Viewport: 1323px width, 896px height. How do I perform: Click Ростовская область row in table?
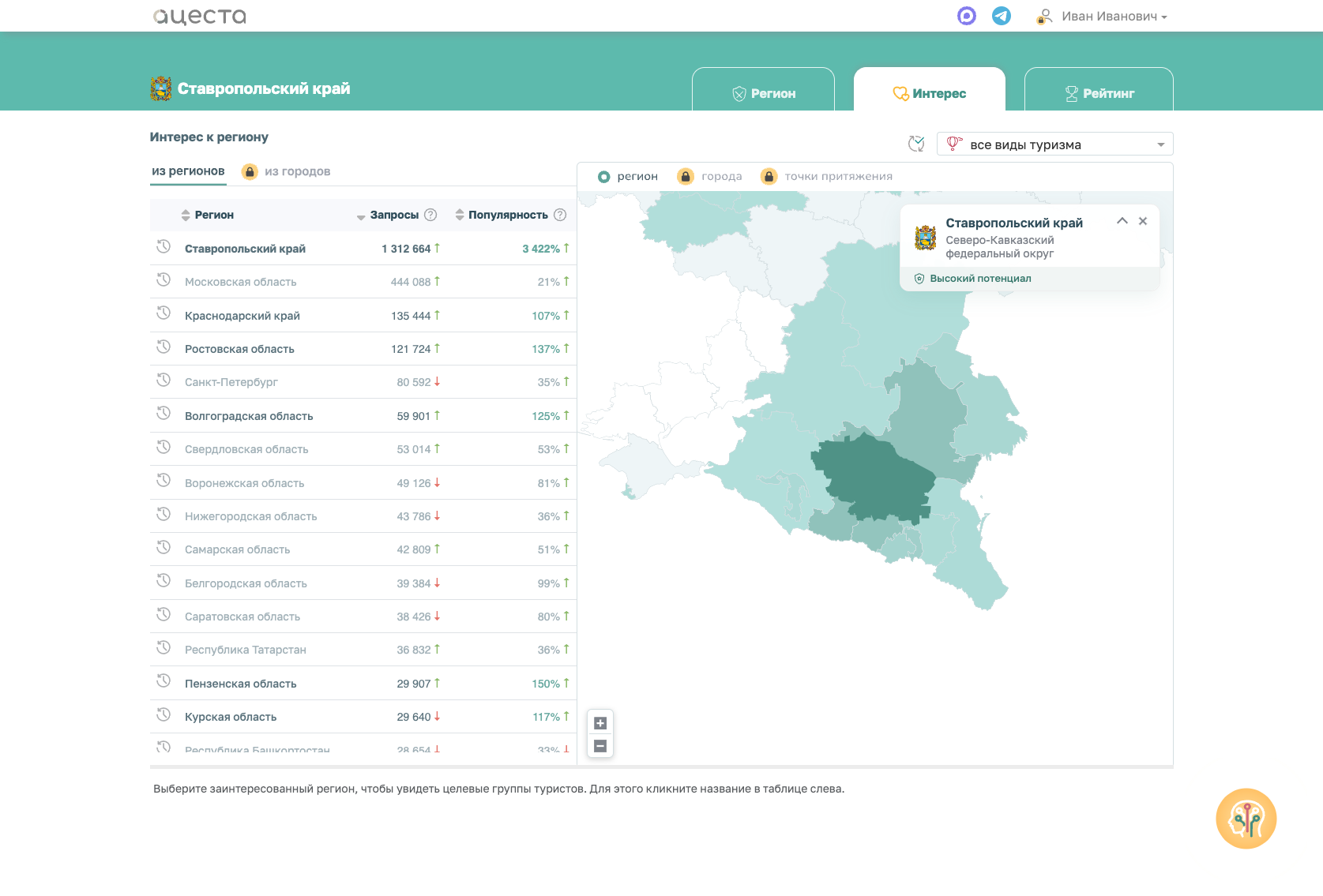coord(363,349)
